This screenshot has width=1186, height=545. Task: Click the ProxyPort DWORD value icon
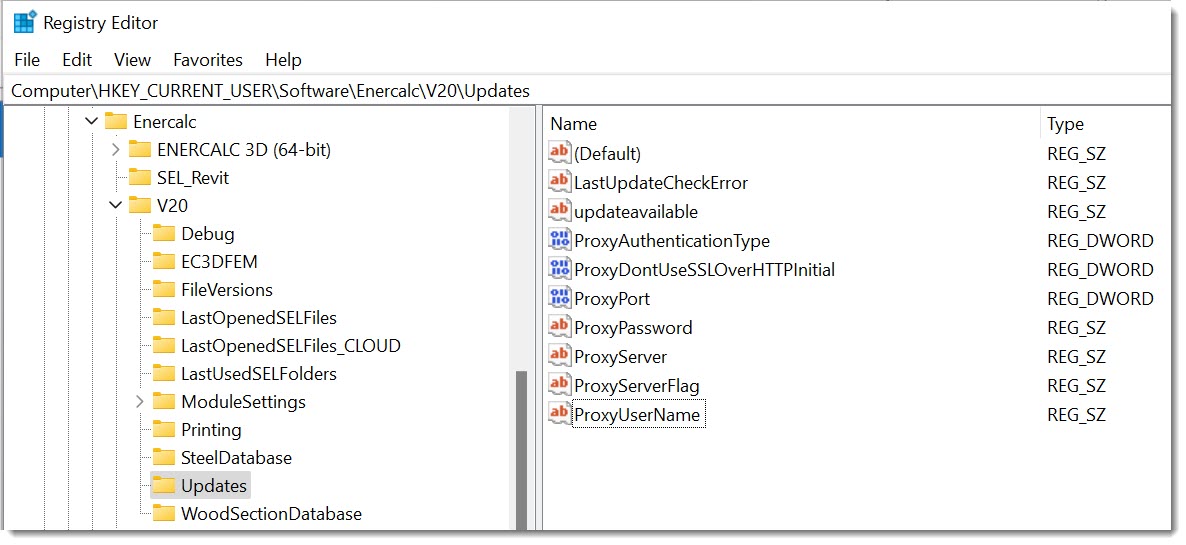559,298
